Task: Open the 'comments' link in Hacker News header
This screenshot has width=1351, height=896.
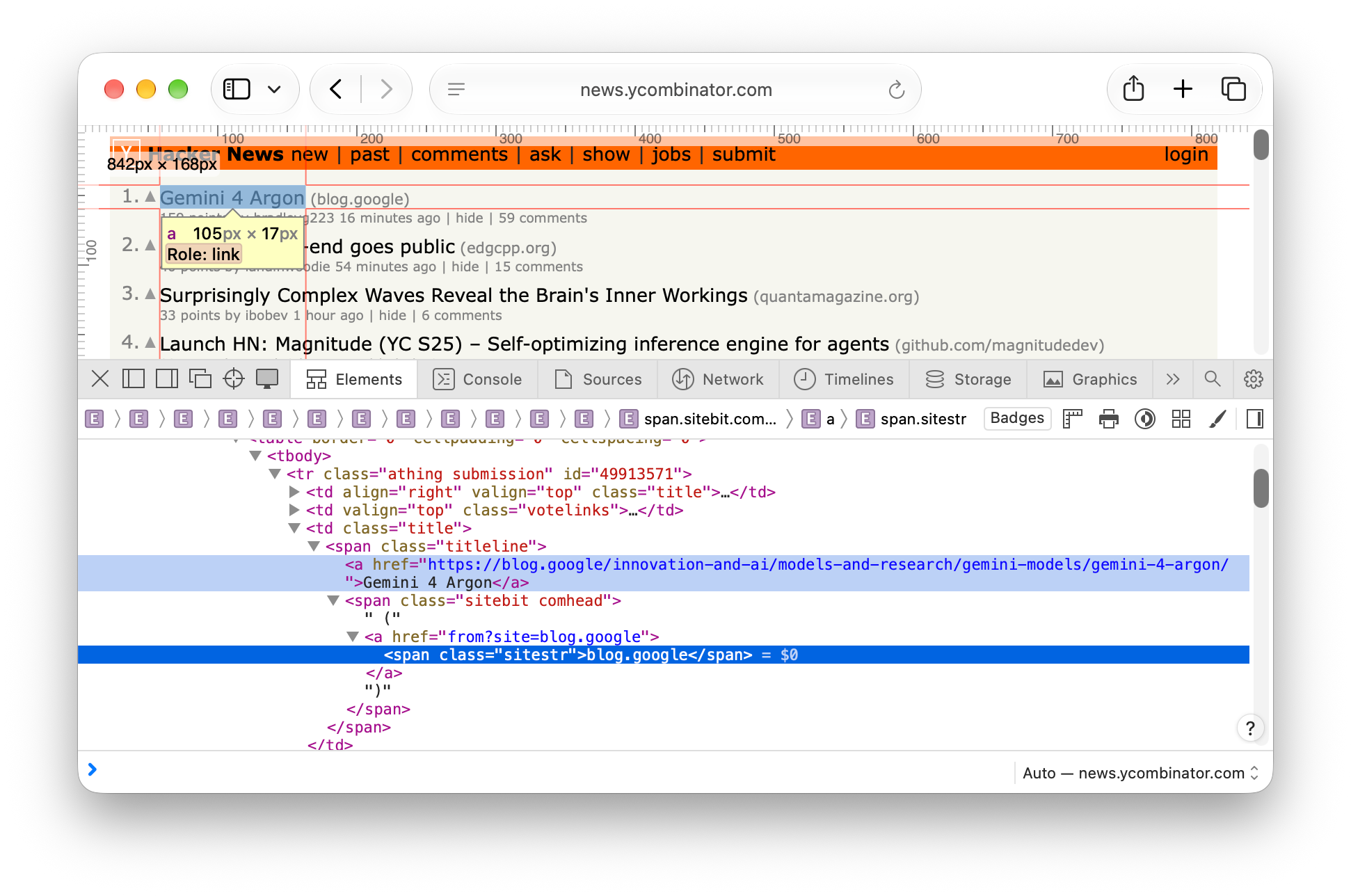Action: (x=459, y=154)
